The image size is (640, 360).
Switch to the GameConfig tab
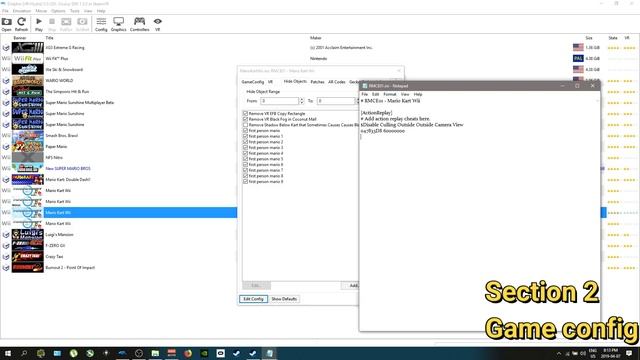click(x=253, y=82)
